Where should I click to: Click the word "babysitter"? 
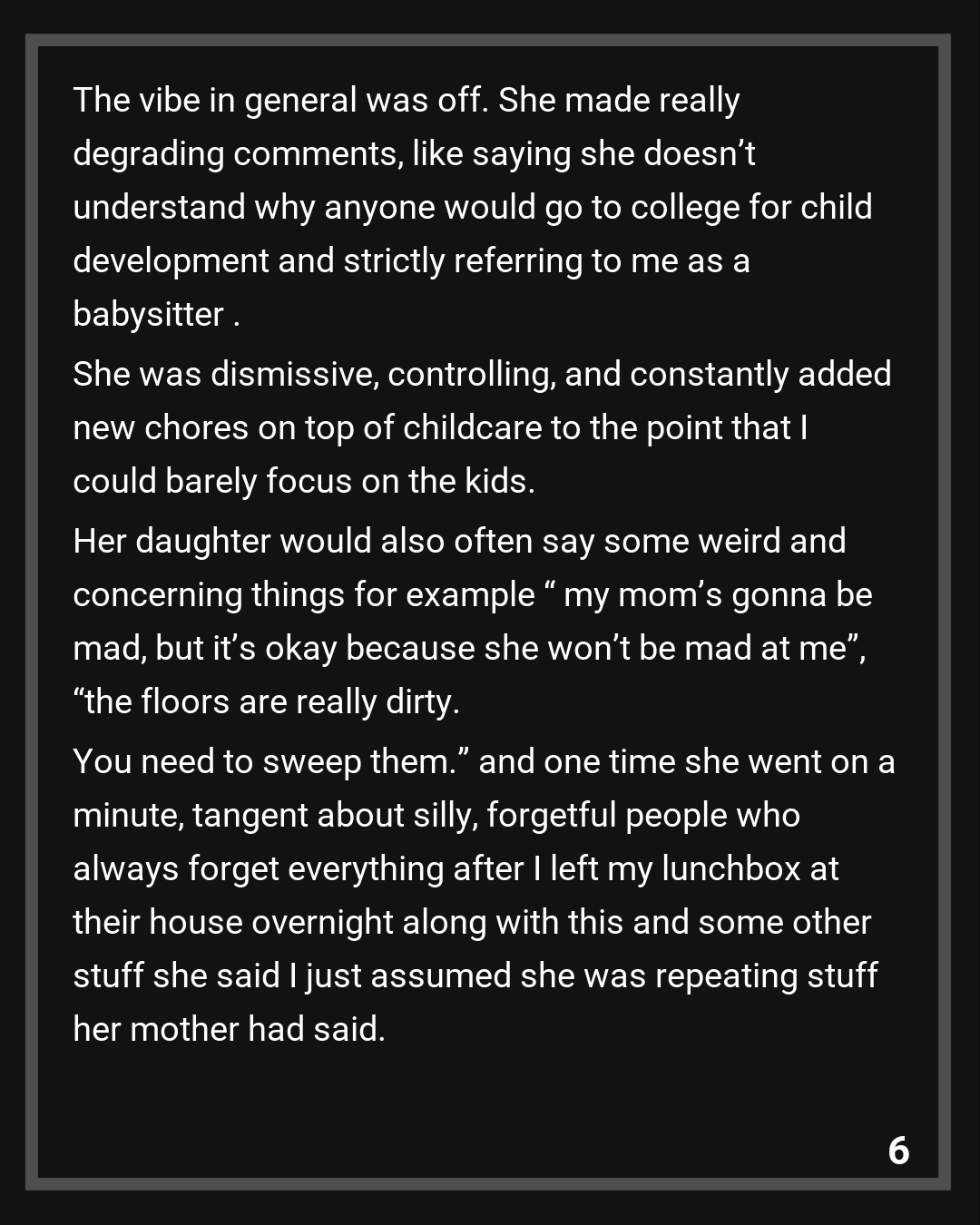click(x=148, y=314)
